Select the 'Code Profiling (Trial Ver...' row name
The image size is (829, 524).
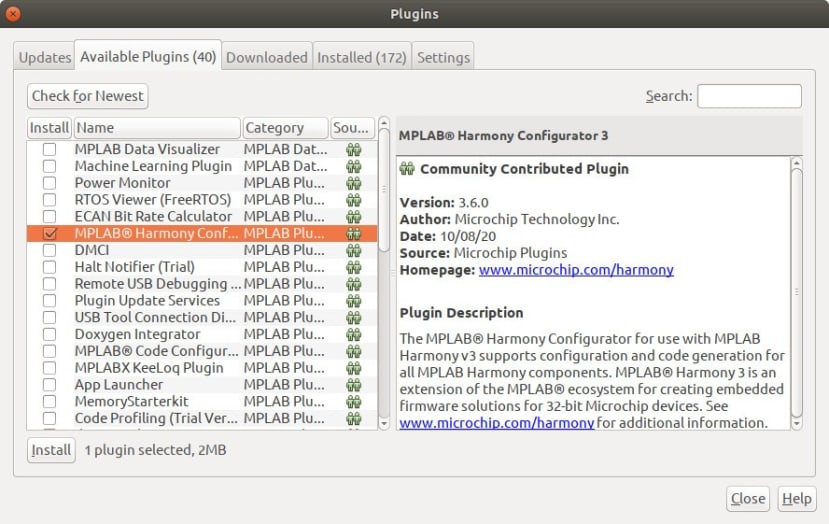156,419
